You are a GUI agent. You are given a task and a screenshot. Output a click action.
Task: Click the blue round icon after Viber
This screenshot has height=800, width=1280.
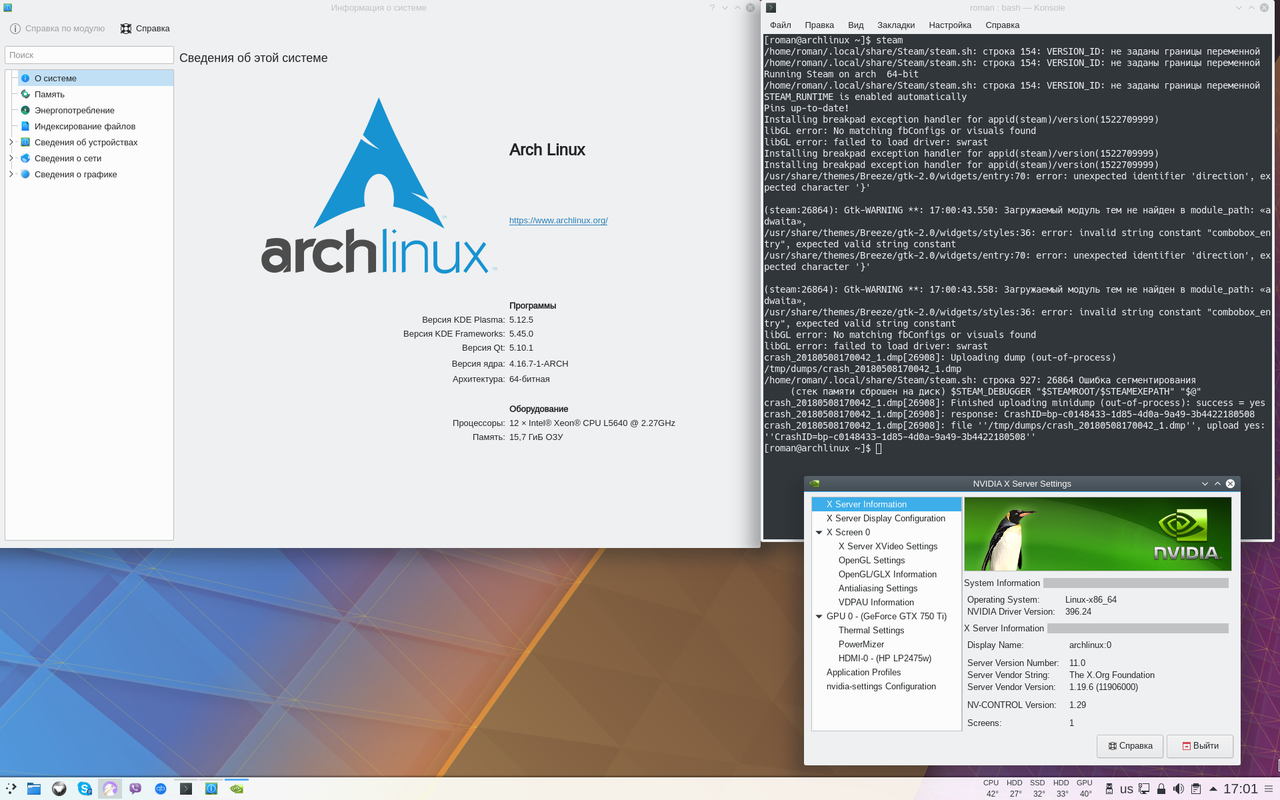click(x=161, y=788)
